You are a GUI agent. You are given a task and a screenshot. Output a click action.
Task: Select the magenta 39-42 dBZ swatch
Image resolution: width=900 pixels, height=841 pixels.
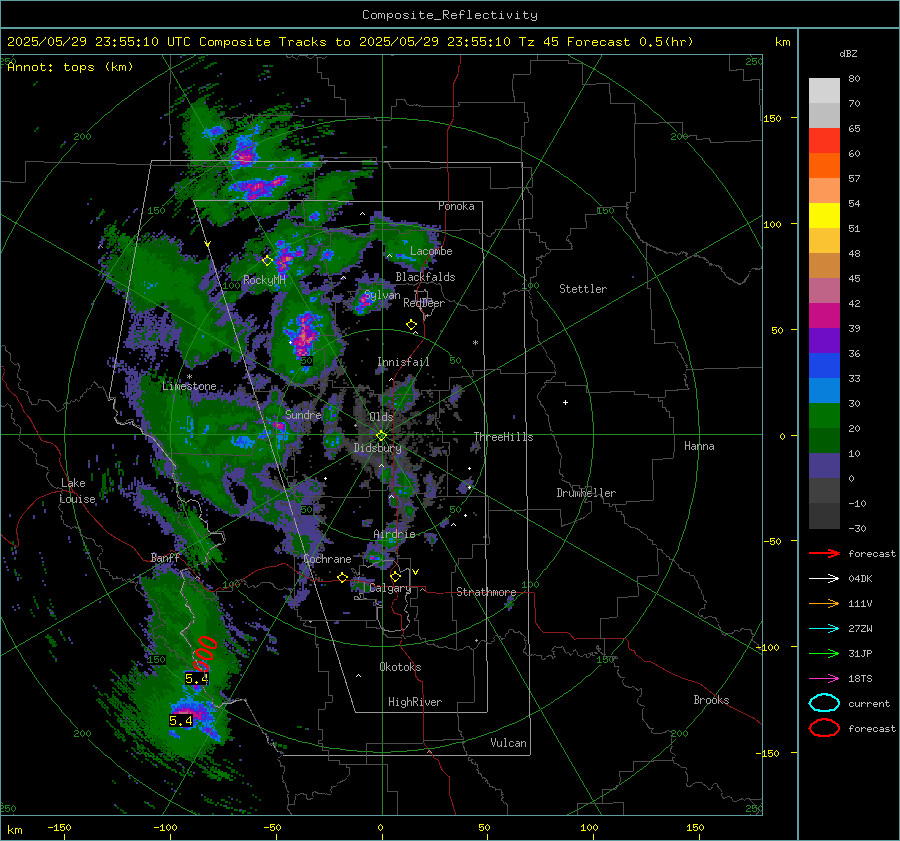824,316
